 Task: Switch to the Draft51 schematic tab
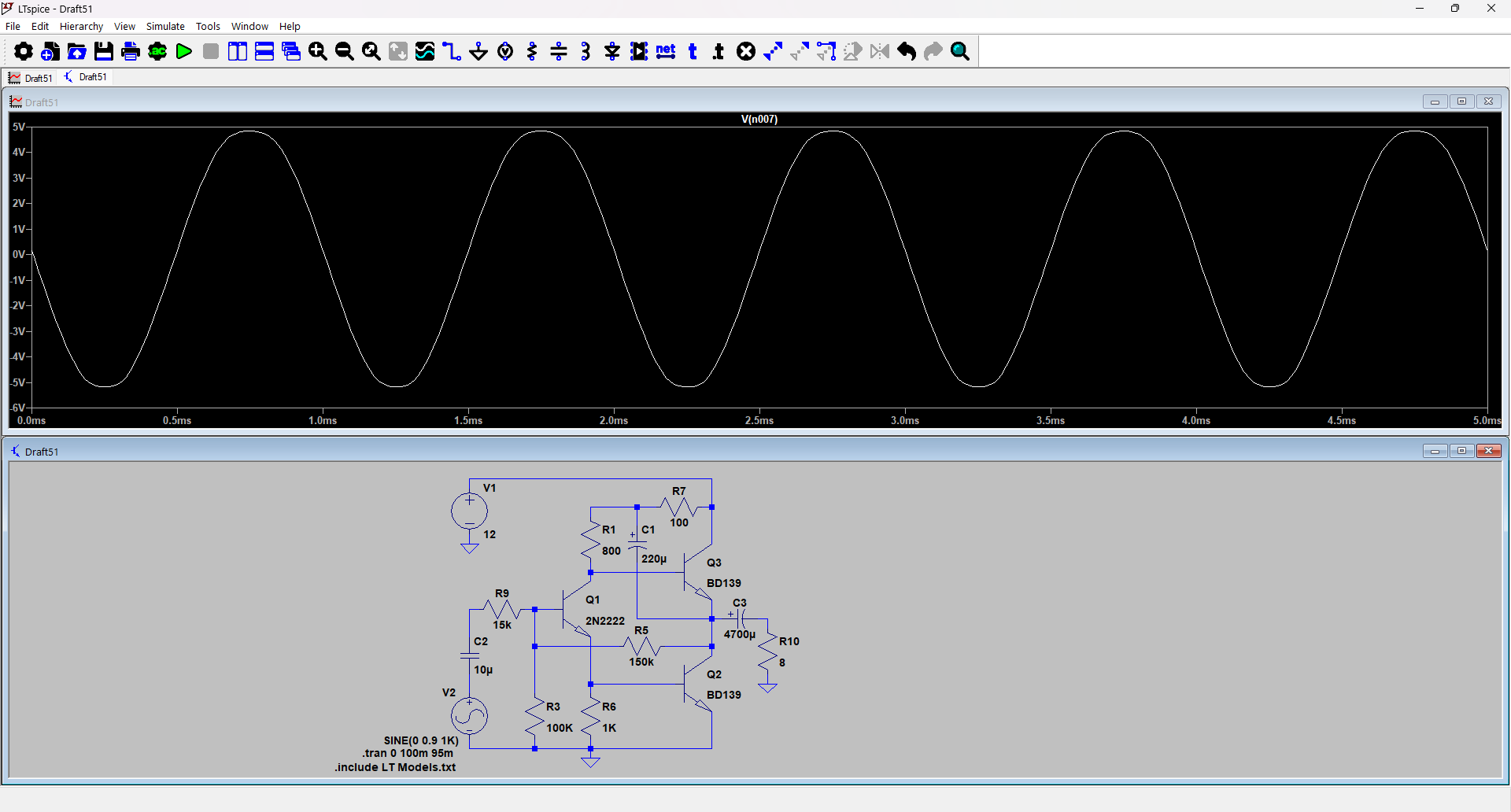point(85,76)
